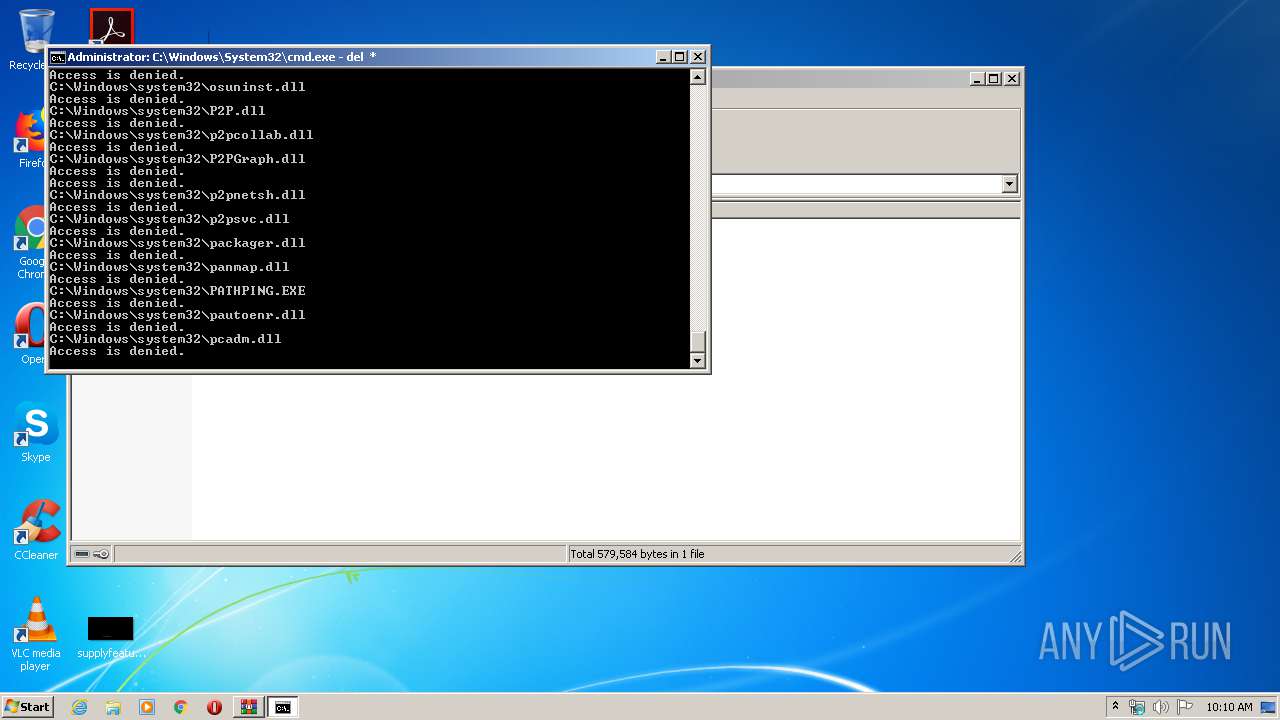
Task: Click the WinRAR status bar key icon
Action: (x=101, y=554)
